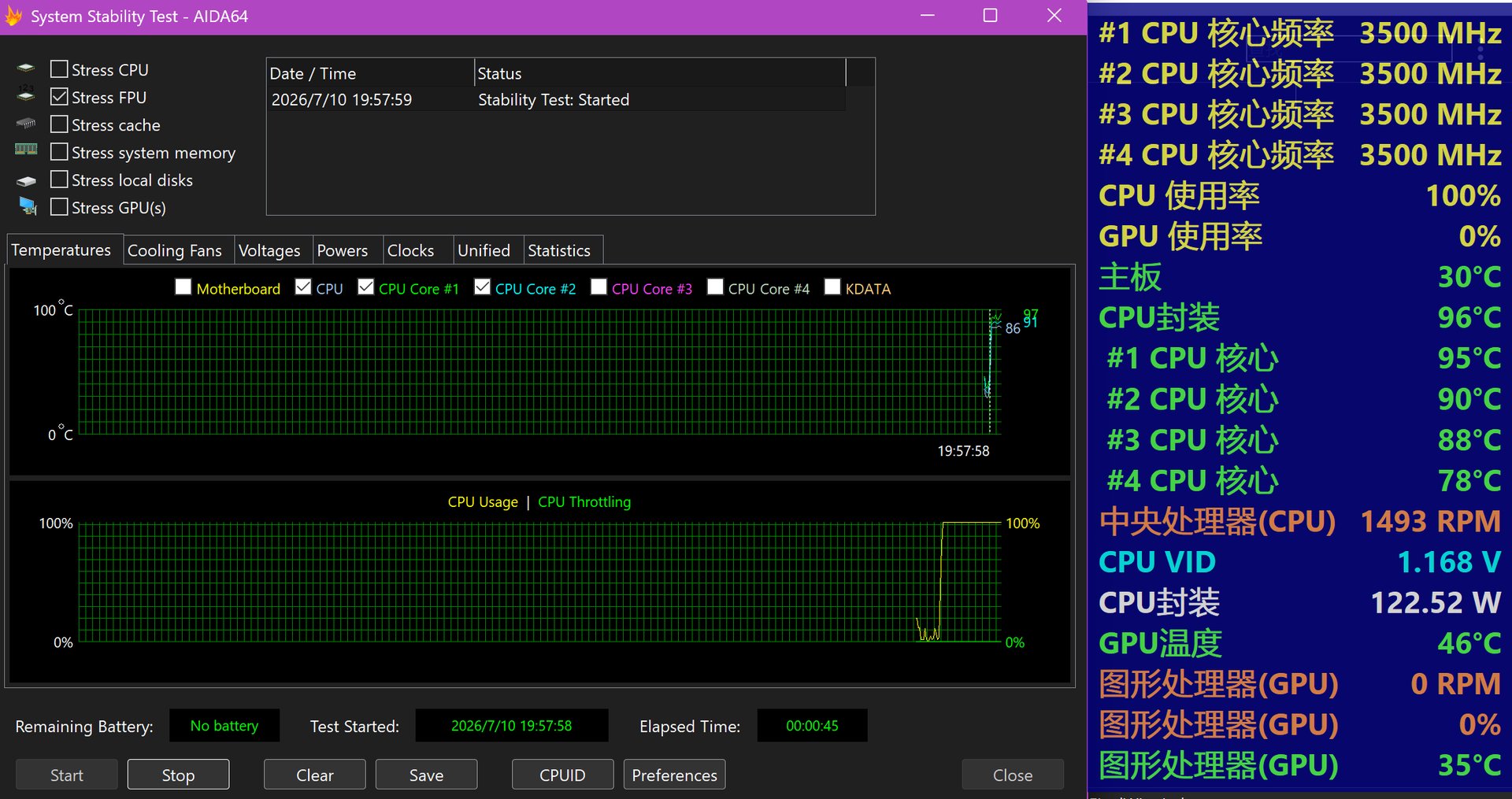Switch to the Powers tab
Image resolution: width=1512 pixels, height=799 pixels.
click(346, 250)
